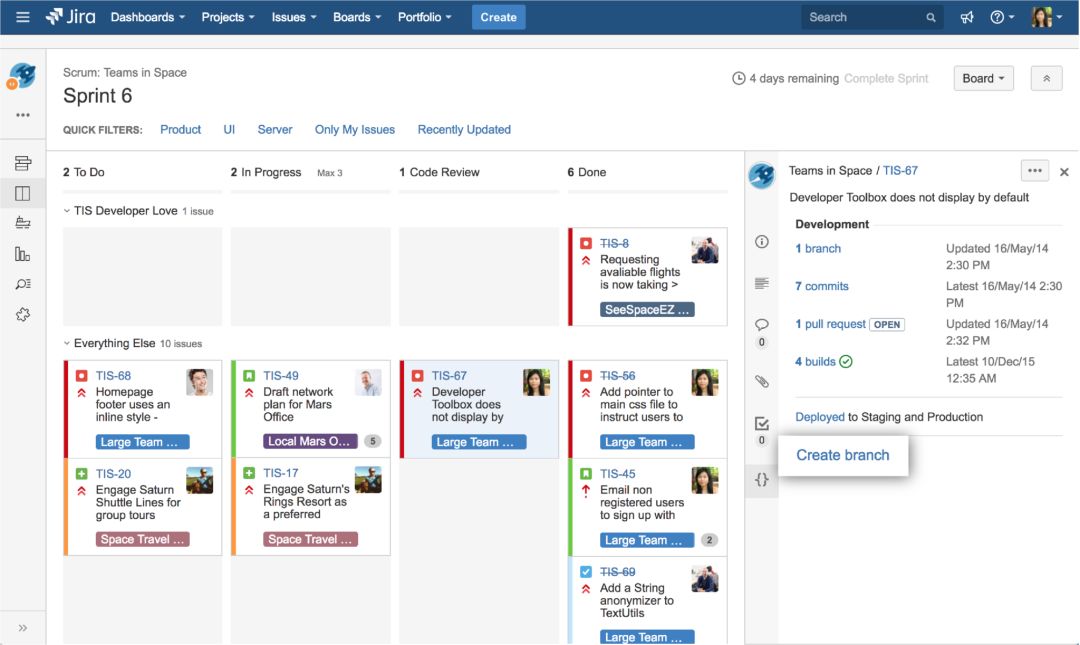Viewport: 1080px width, 645px height.
Task: Open the TIS-20 issue link
Action: coord(113,473)
